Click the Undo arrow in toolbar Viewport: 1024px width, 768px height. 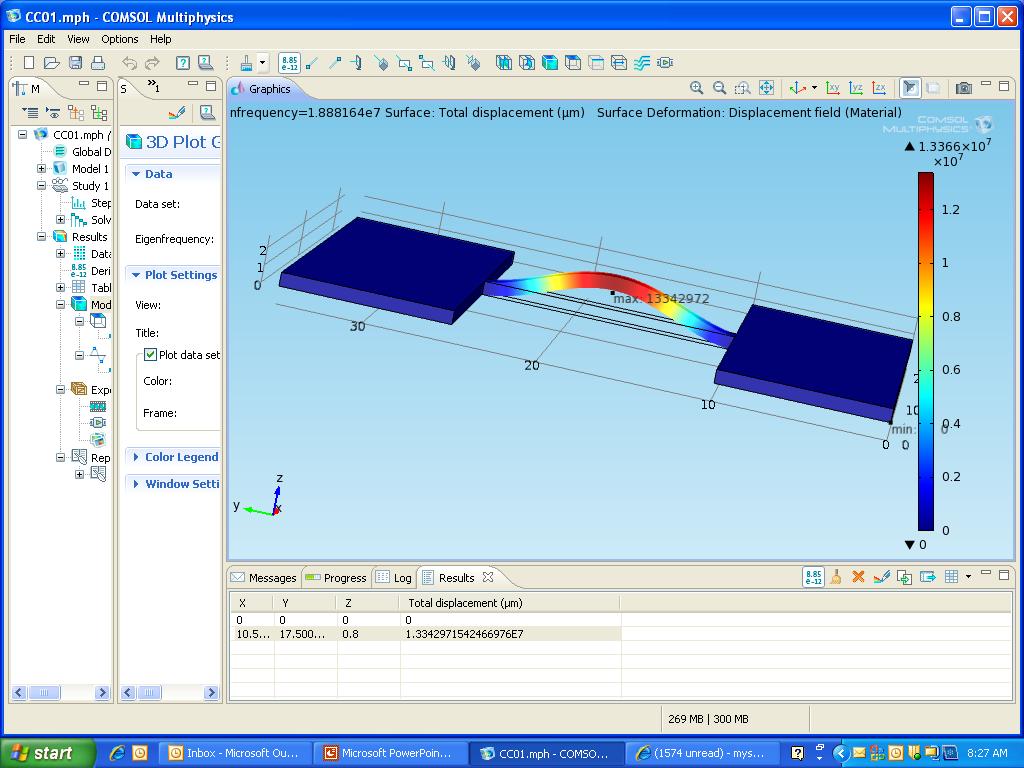pyautogui.click(x=130, y=63)
